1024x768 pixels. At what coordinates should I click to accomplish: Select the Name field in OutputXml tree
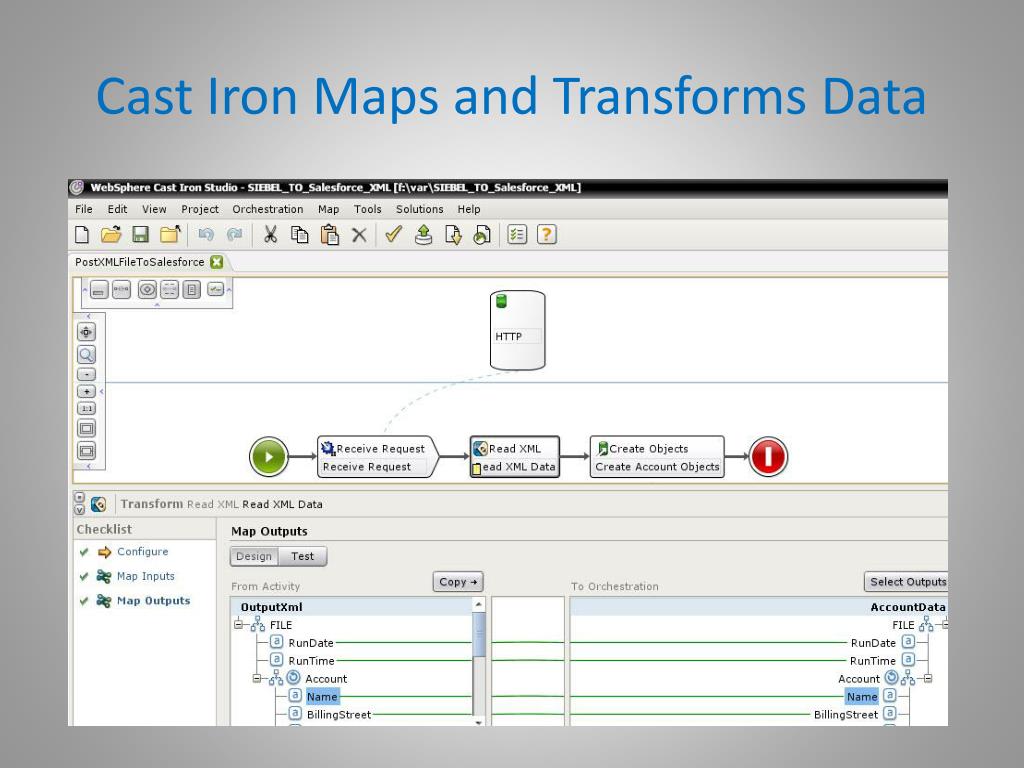(x=322, y=697)
